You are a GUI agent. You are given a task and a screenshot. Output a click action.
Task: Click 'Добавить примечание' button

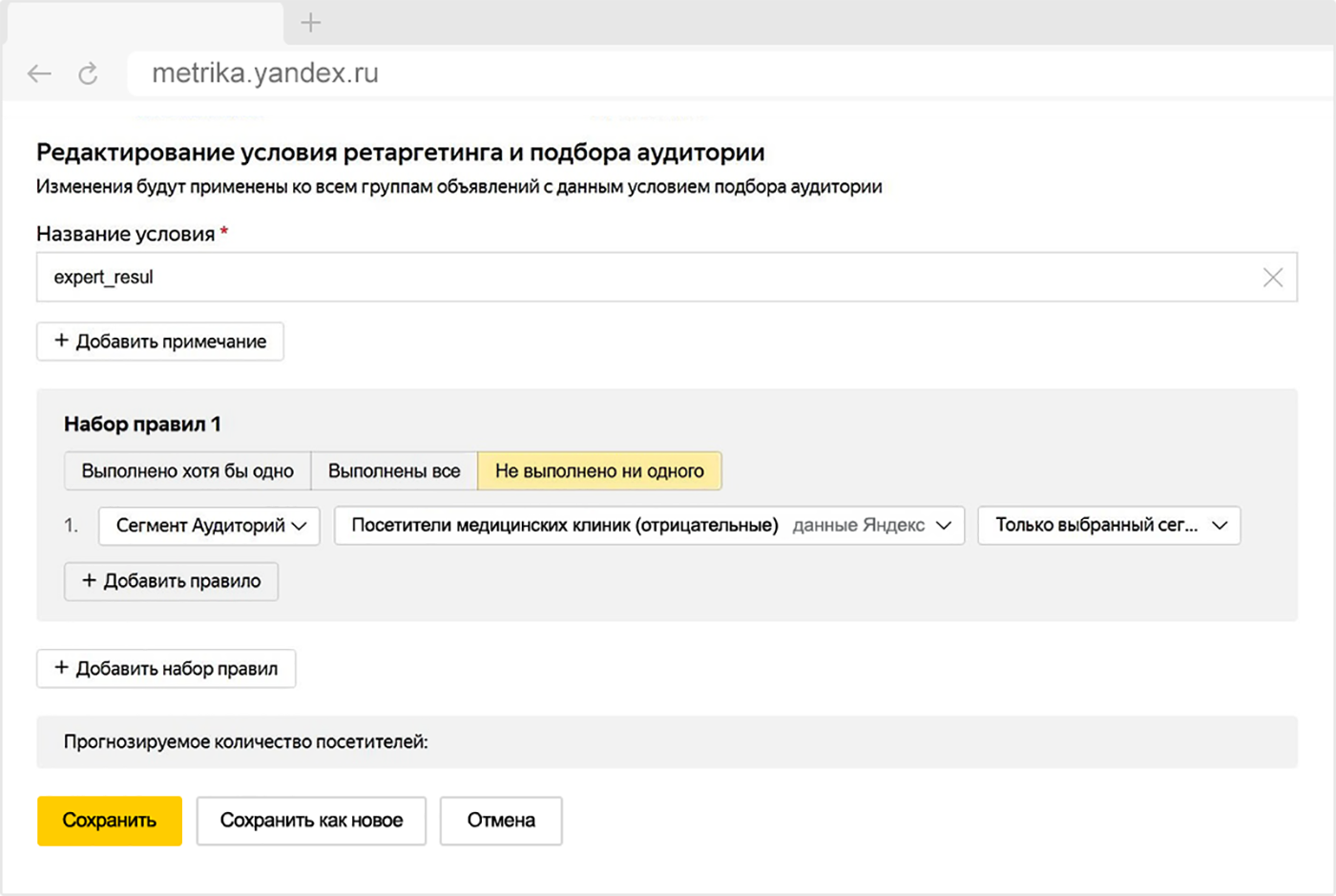(160, 342)
